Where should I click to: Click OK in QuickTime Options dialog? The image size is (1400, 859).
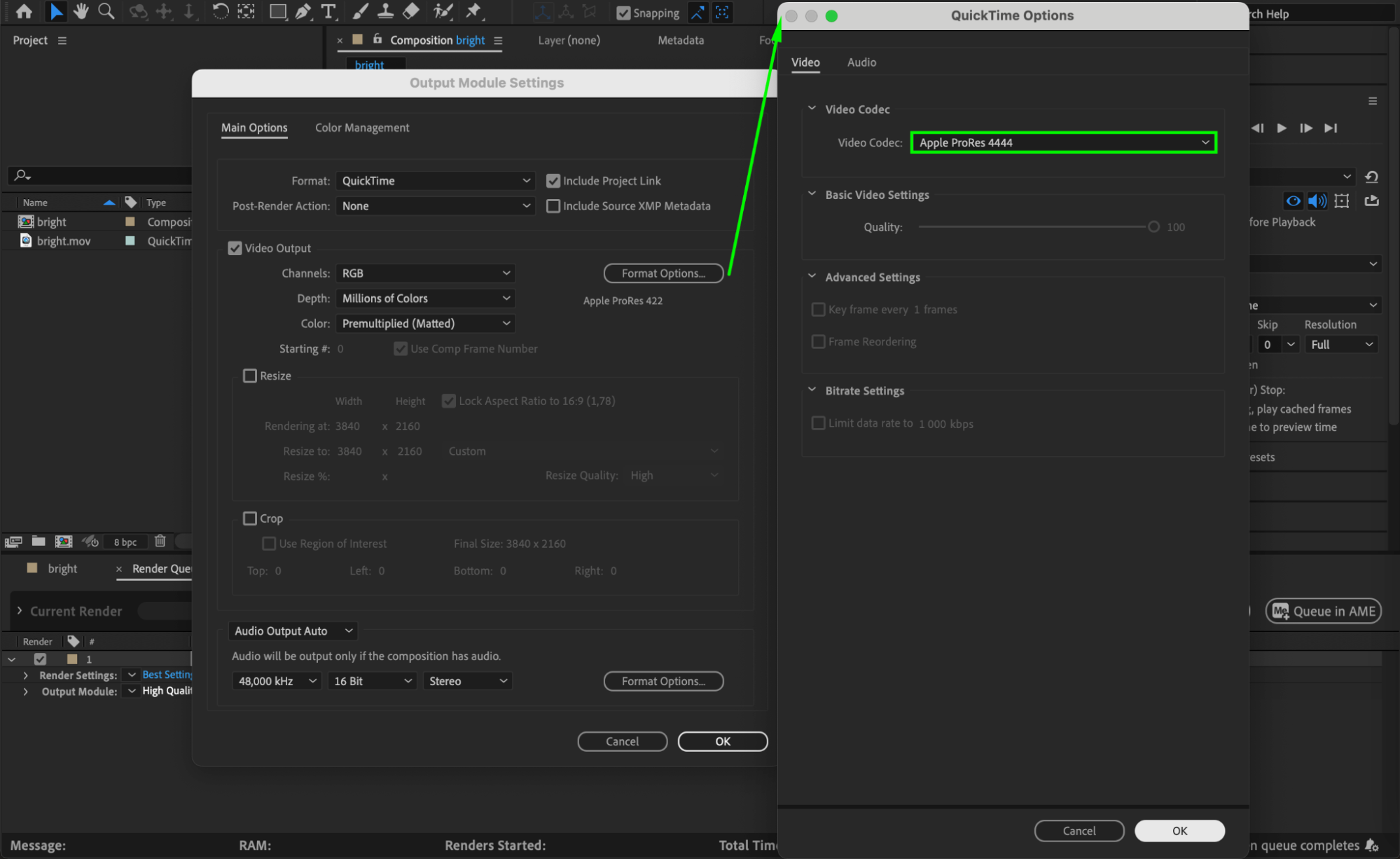1179,831
